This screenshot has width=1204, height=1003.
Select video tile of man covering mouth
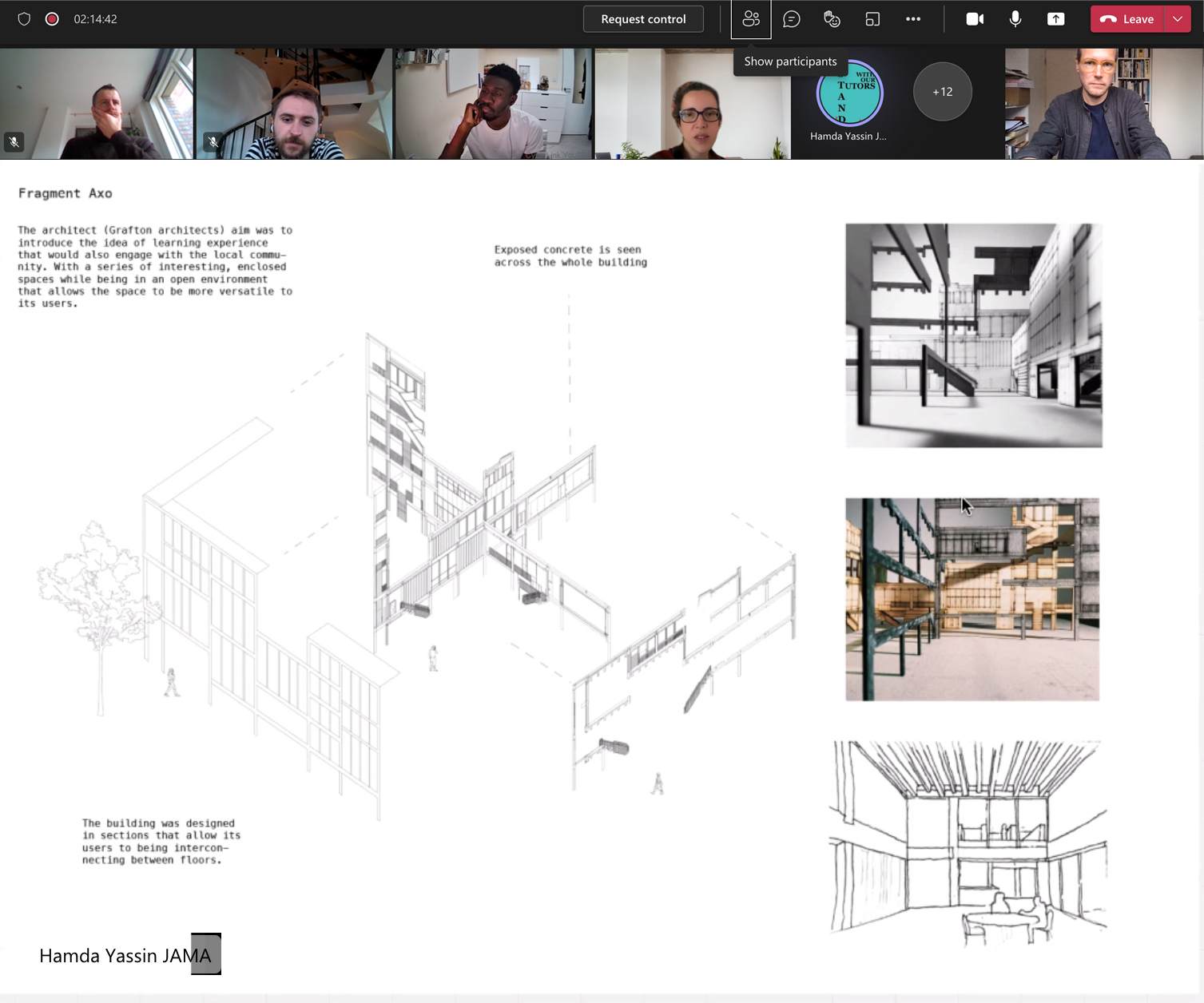click(x=97, y=104)
